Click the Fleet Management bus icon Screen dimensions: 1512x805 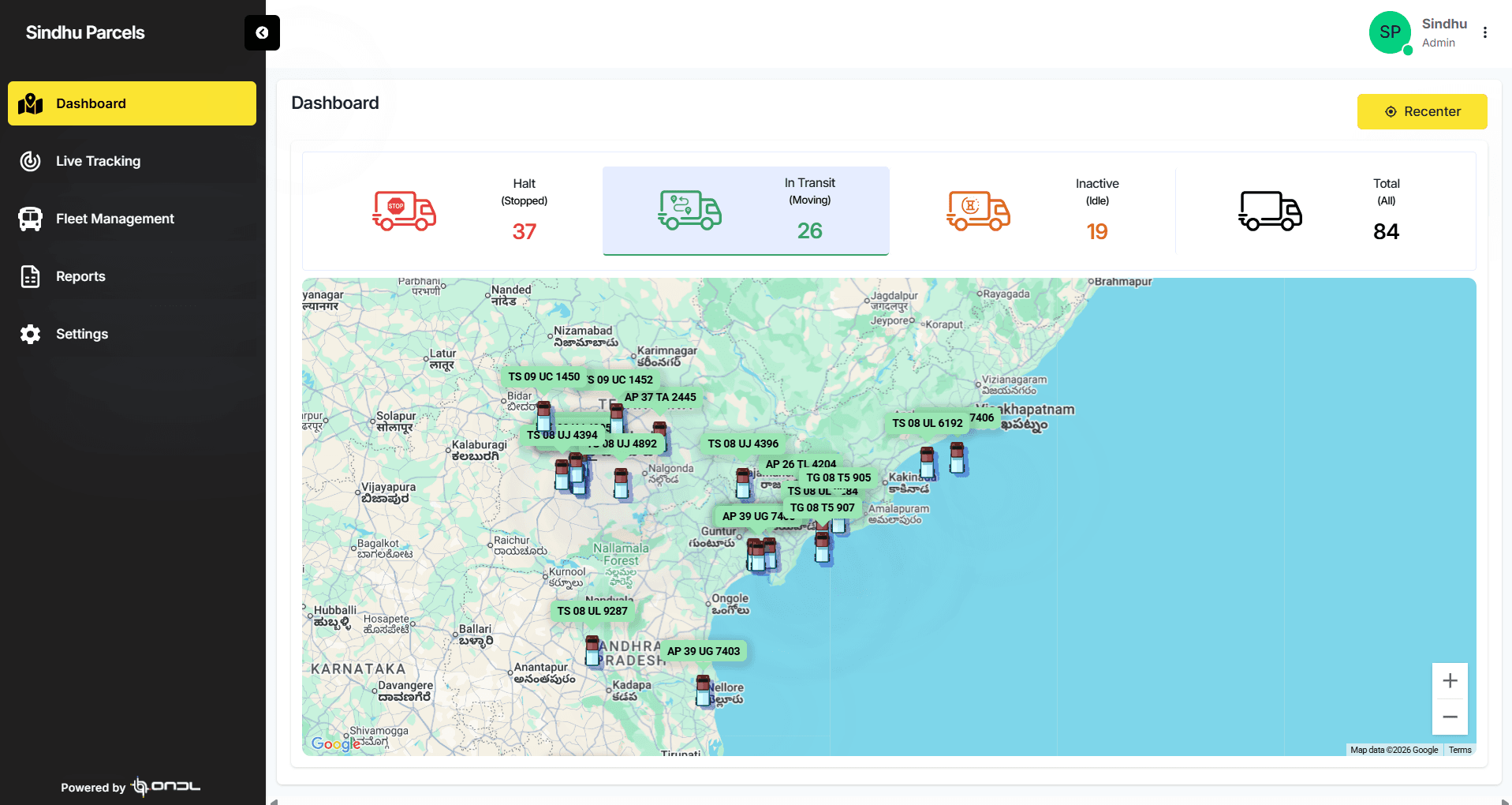pyautogui.click(x=30, y=219)
